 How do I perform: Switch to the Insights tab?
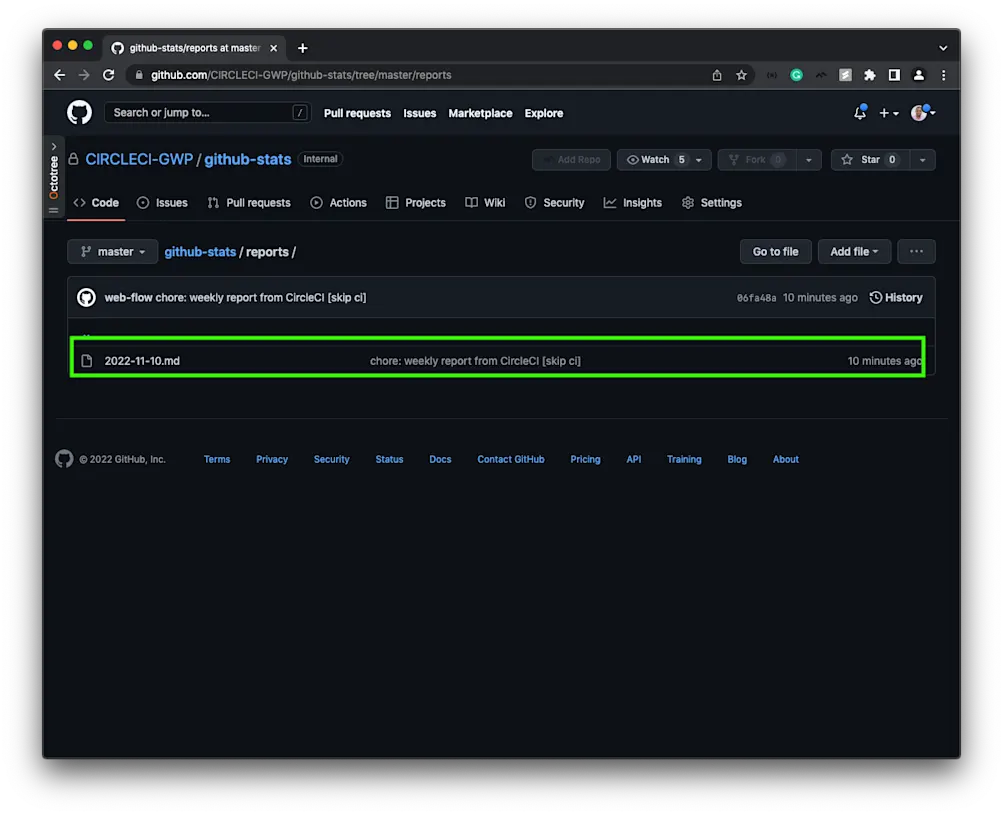point(633,203)
